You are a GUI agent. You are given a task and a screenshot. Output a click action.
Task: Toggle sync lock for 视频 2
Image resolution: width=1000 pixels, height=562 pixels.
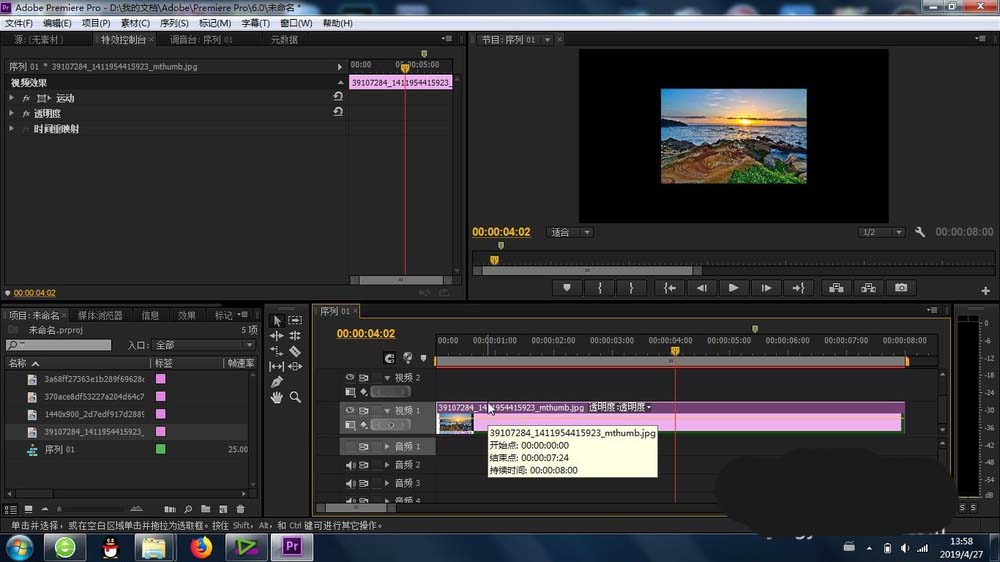364,378
